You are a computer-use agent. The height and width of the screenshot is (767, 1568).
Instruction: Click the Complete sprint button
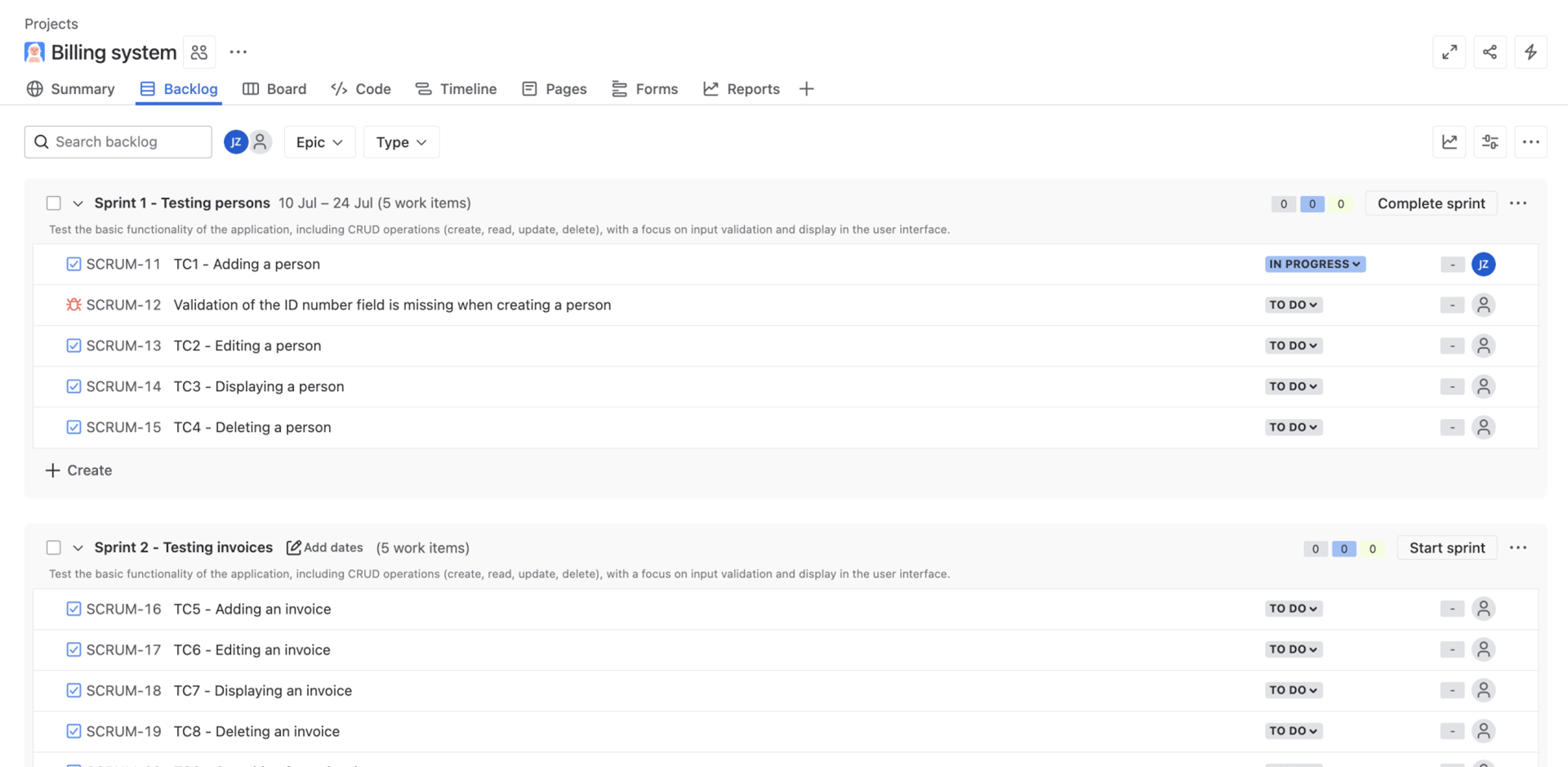click(1431, 203)
